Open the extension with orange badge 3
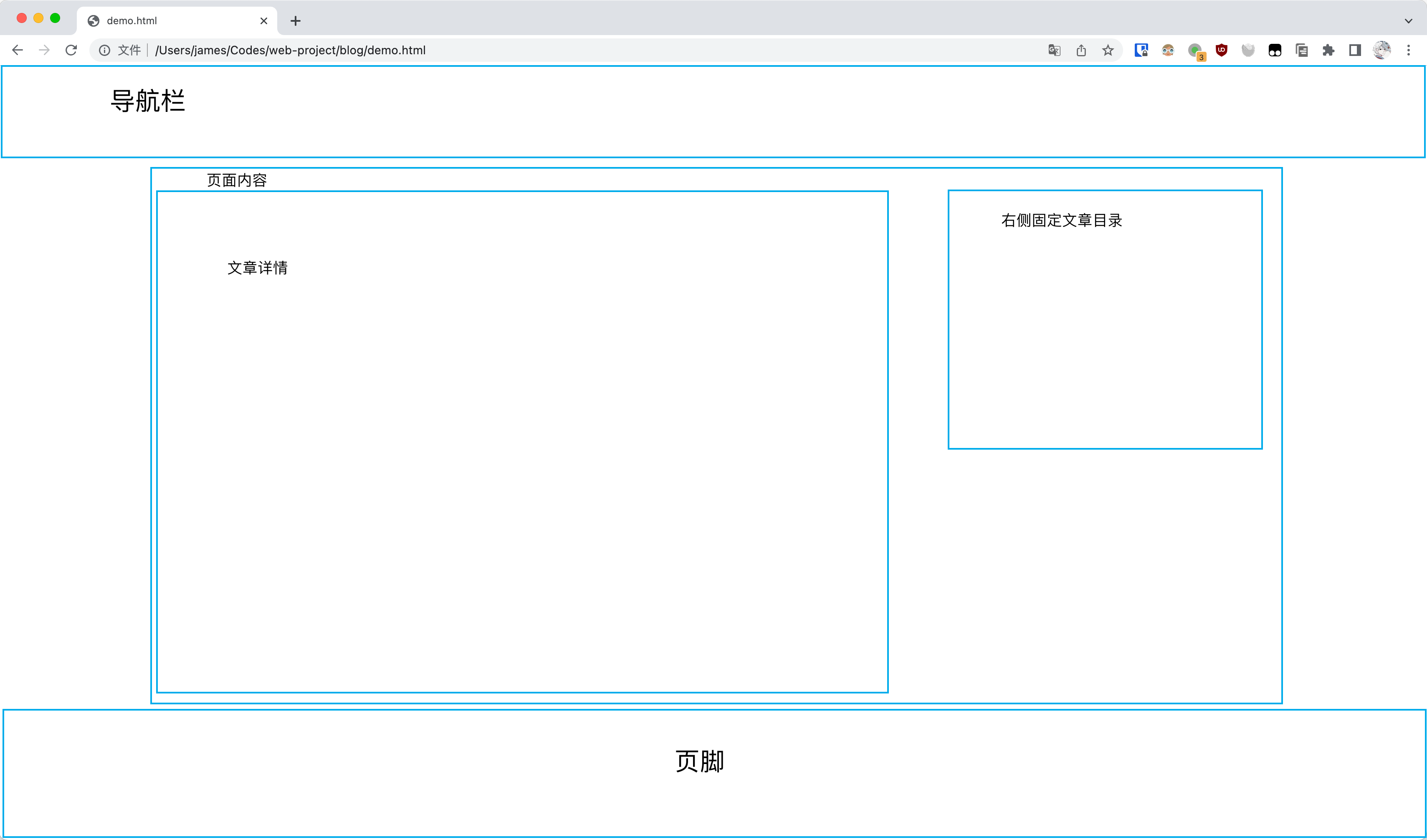 (1195, 51)
